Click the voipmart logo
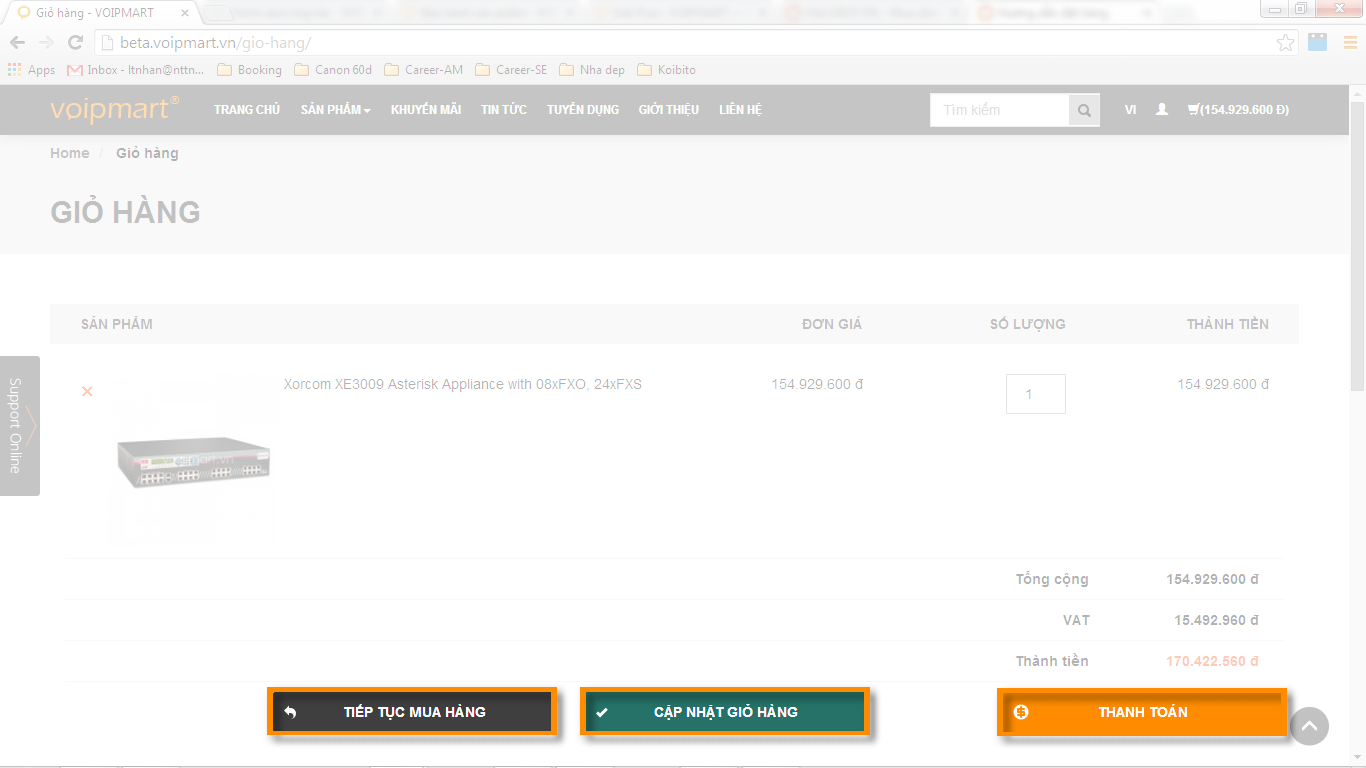Image resolution: width=1366 pixels, height=768 pixels. pyautogui.click(x=115, y=109)
